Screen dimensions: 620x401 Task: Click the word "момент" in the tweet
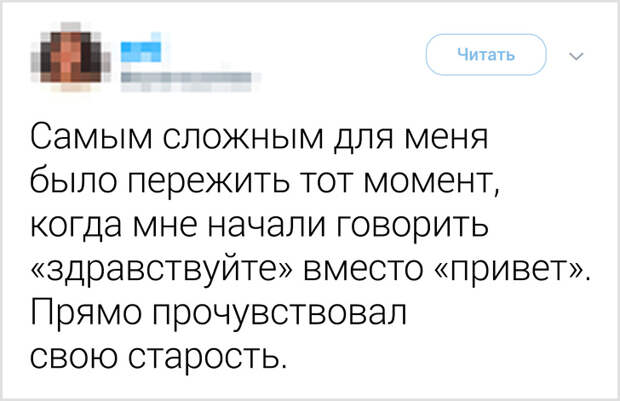[x=429, y=182]
